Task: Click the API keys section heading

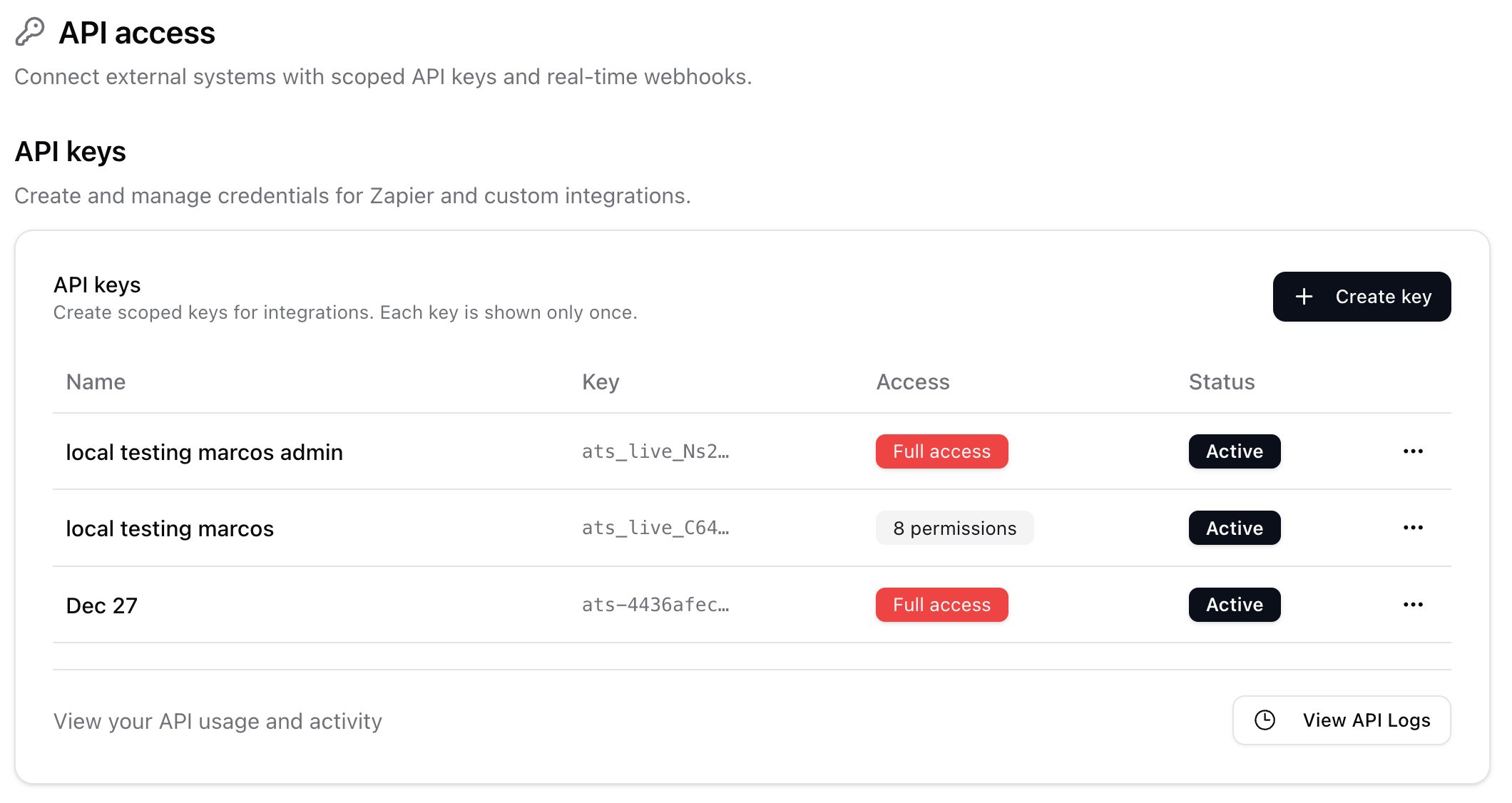Action: pyautogui.click(x=70, y=152)
